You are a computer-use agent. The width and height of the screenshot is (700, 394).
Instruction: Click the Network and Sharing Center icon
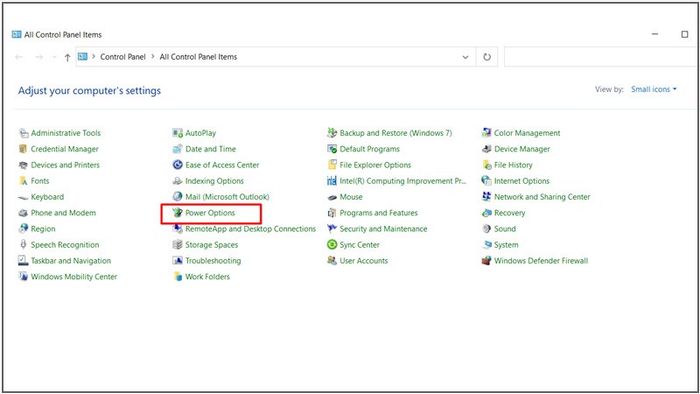[487, 197]
